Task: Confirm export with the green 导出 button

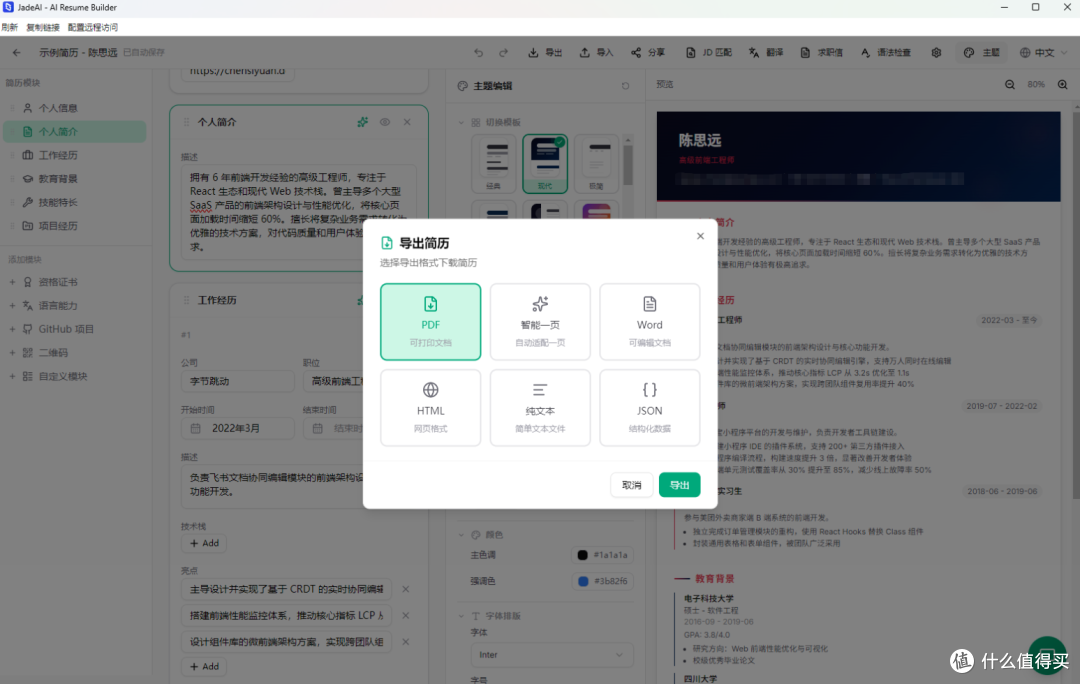Action: pos(679,485)
